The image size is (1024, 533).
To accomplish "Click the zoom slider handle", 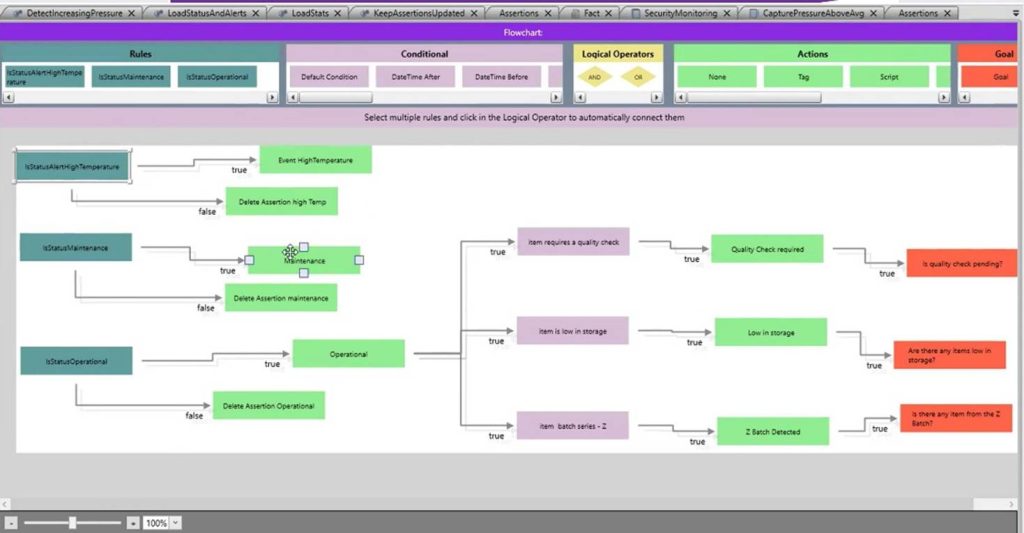I will pyautogui.click(x=72, y=523).
